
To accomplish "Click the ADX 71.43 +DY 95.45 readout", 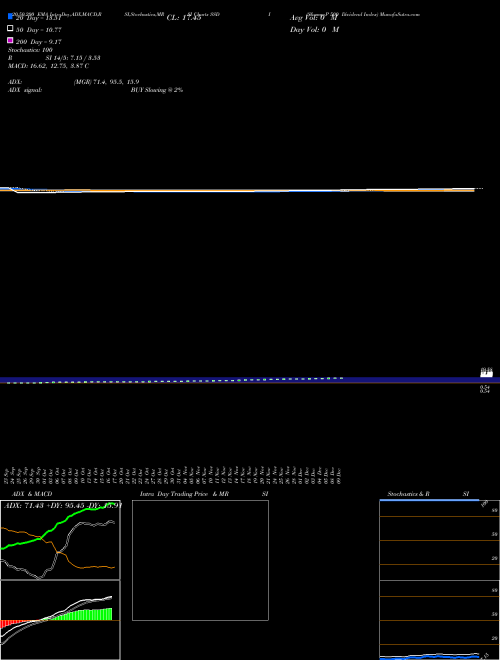I will (63, 505).
